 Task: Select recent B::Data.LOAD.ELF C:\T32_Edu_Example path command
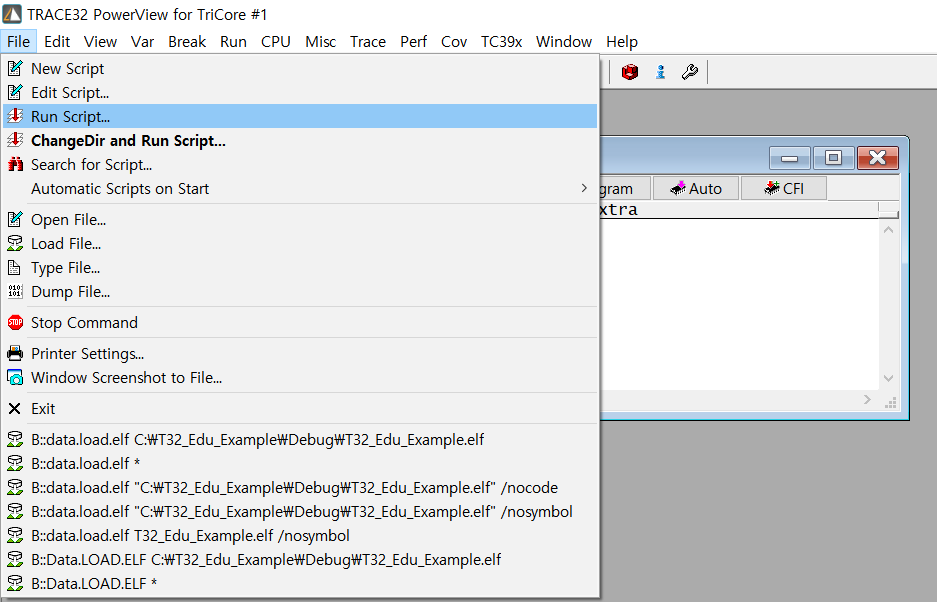pyautogui.click(x=299, y=559)
